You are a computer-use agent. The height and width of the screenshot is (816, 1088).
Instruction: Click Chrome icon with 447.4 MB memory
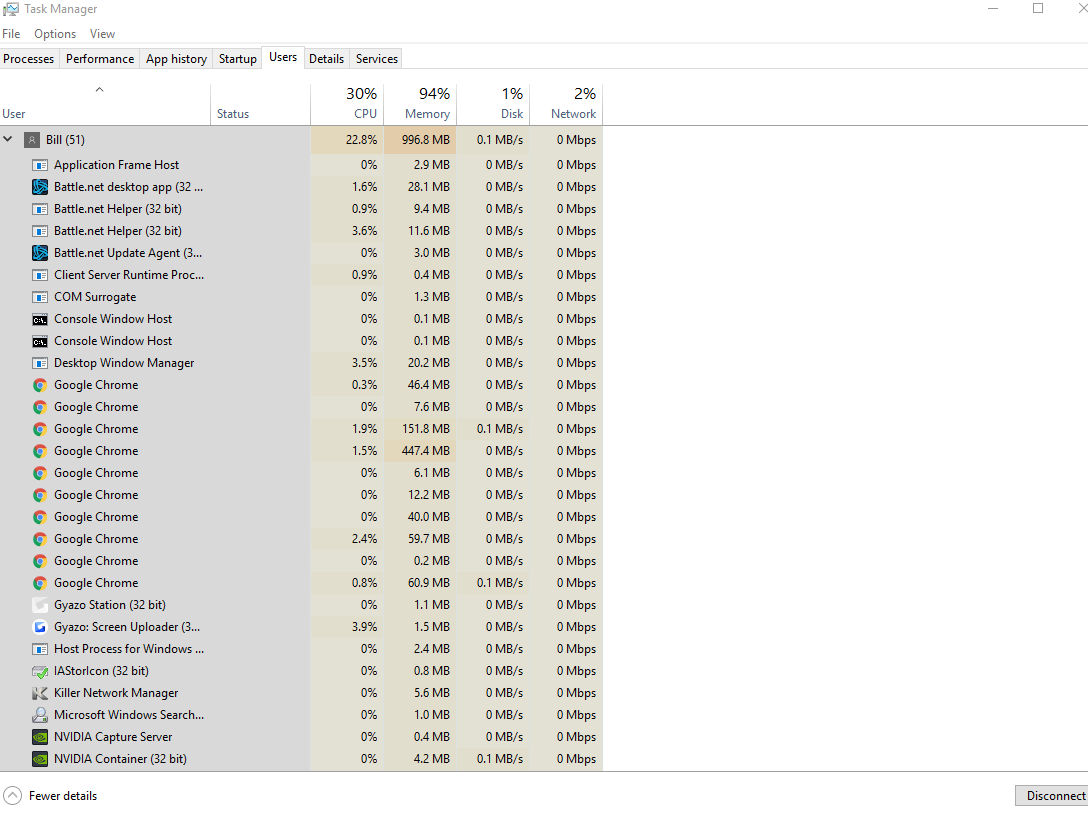[x=40, y=451]
